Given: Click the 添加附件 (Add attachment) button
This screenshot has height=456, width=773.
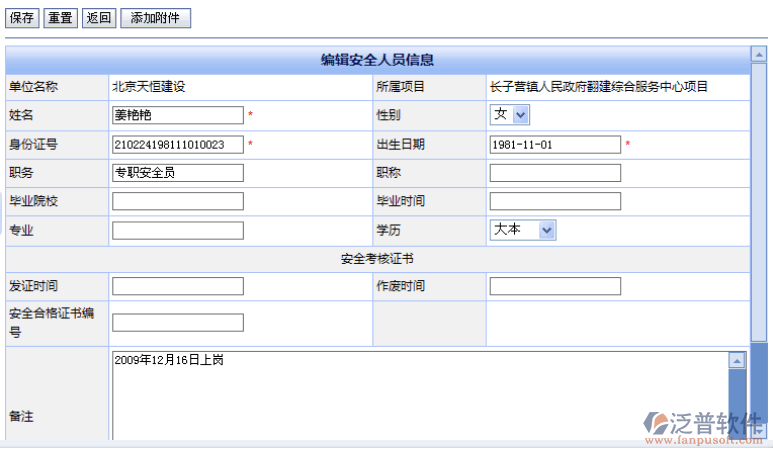Looking at the screenshot, I should click(155, 18).
